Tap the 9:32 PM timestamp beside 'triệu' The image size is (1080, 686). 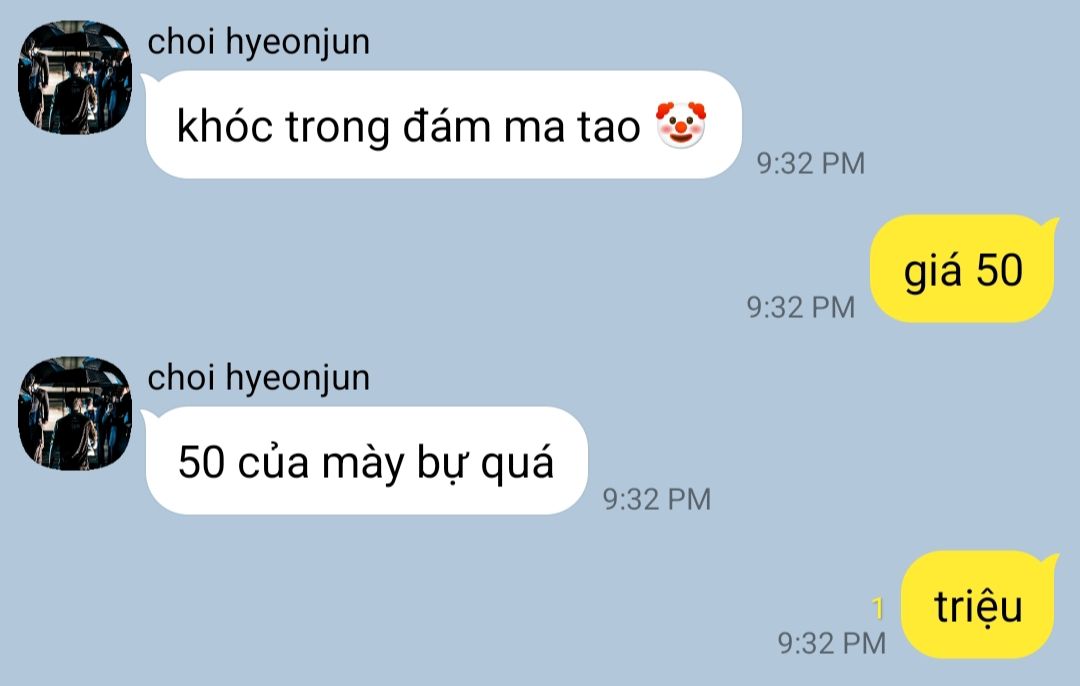coord(831,643)
